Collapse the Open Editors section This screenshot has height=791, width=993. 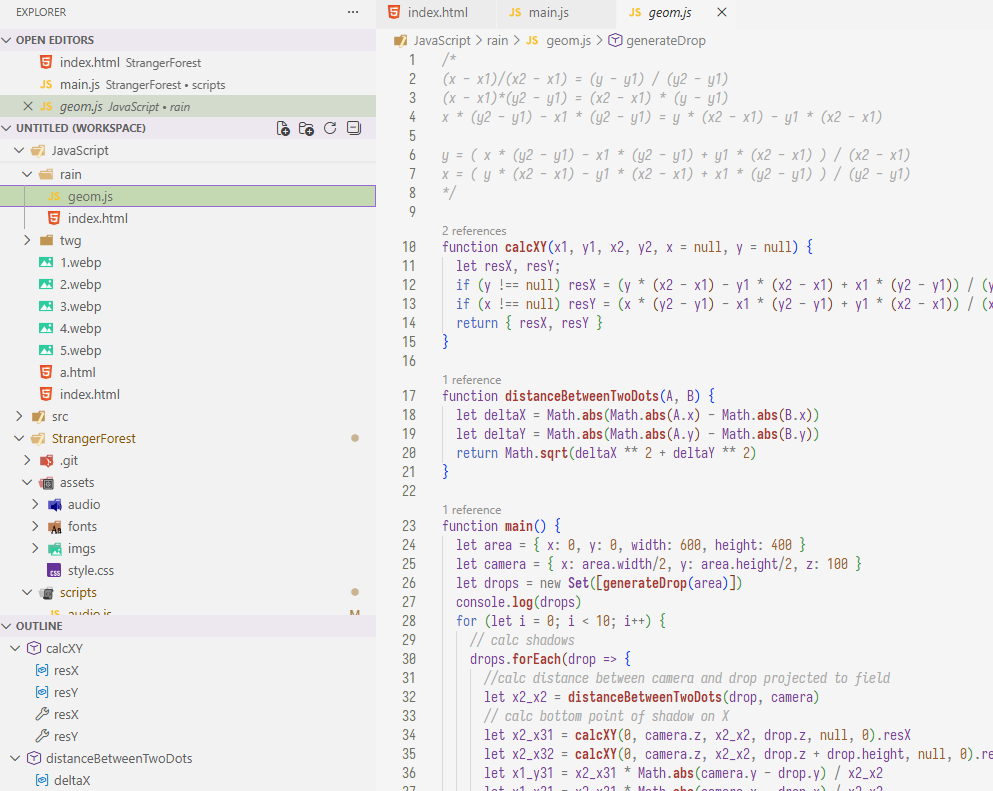point(7,40)
